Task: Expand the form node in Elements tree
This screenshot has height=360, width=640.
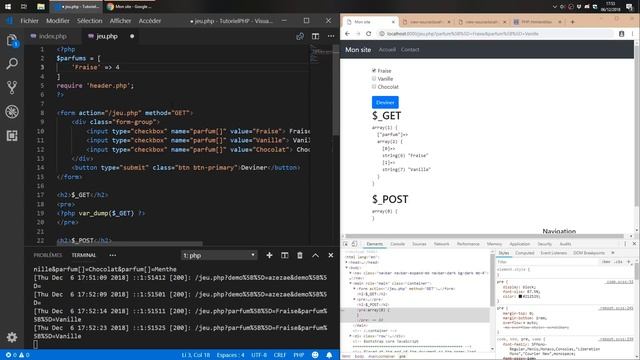Action: 354,289
